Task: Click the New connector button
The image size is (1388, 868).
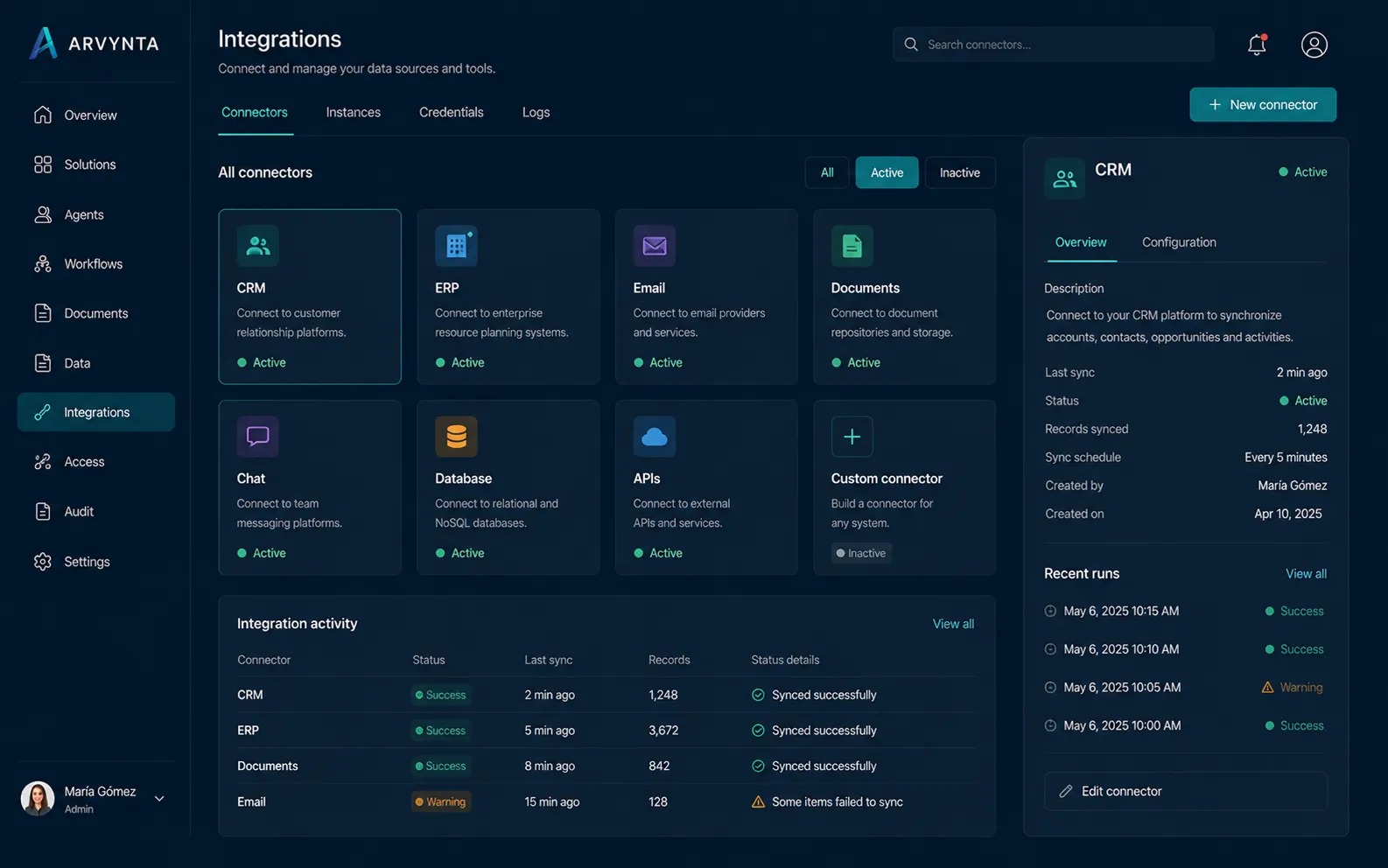Action: click(x=1263, y=104)
